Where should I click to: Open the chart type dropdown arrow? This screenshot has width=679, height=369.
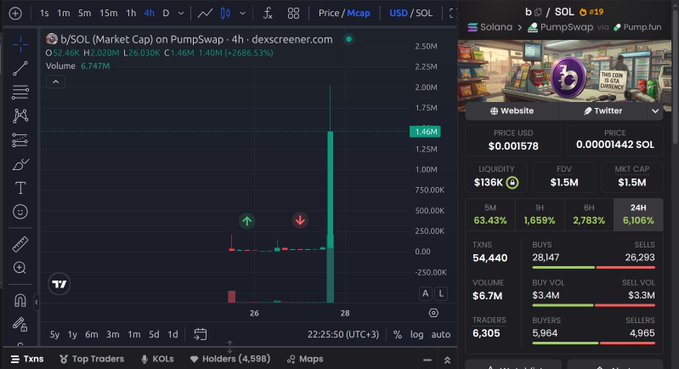click(x=242, y=13)
